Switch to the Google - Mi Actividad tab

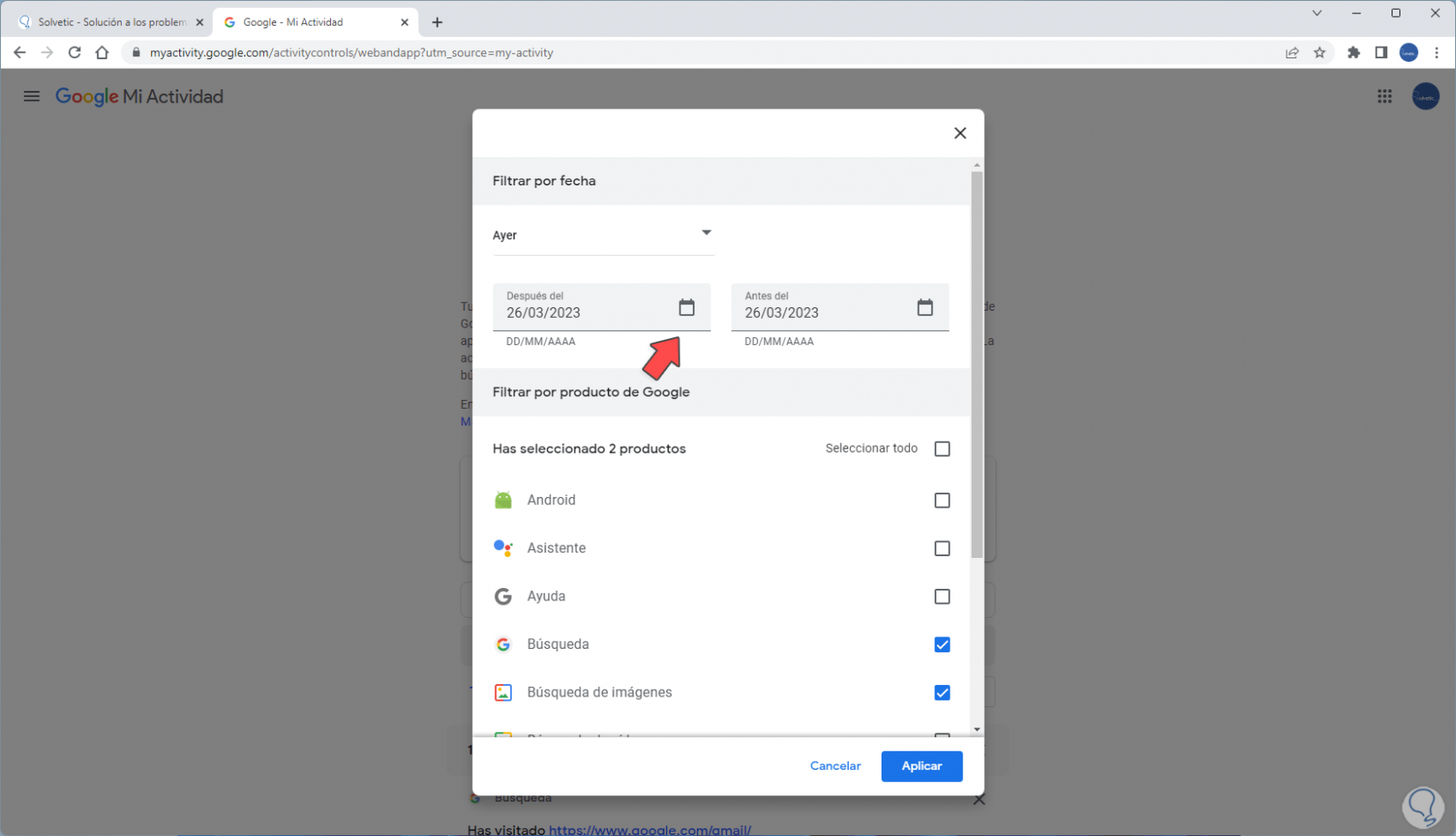(316, 22)
